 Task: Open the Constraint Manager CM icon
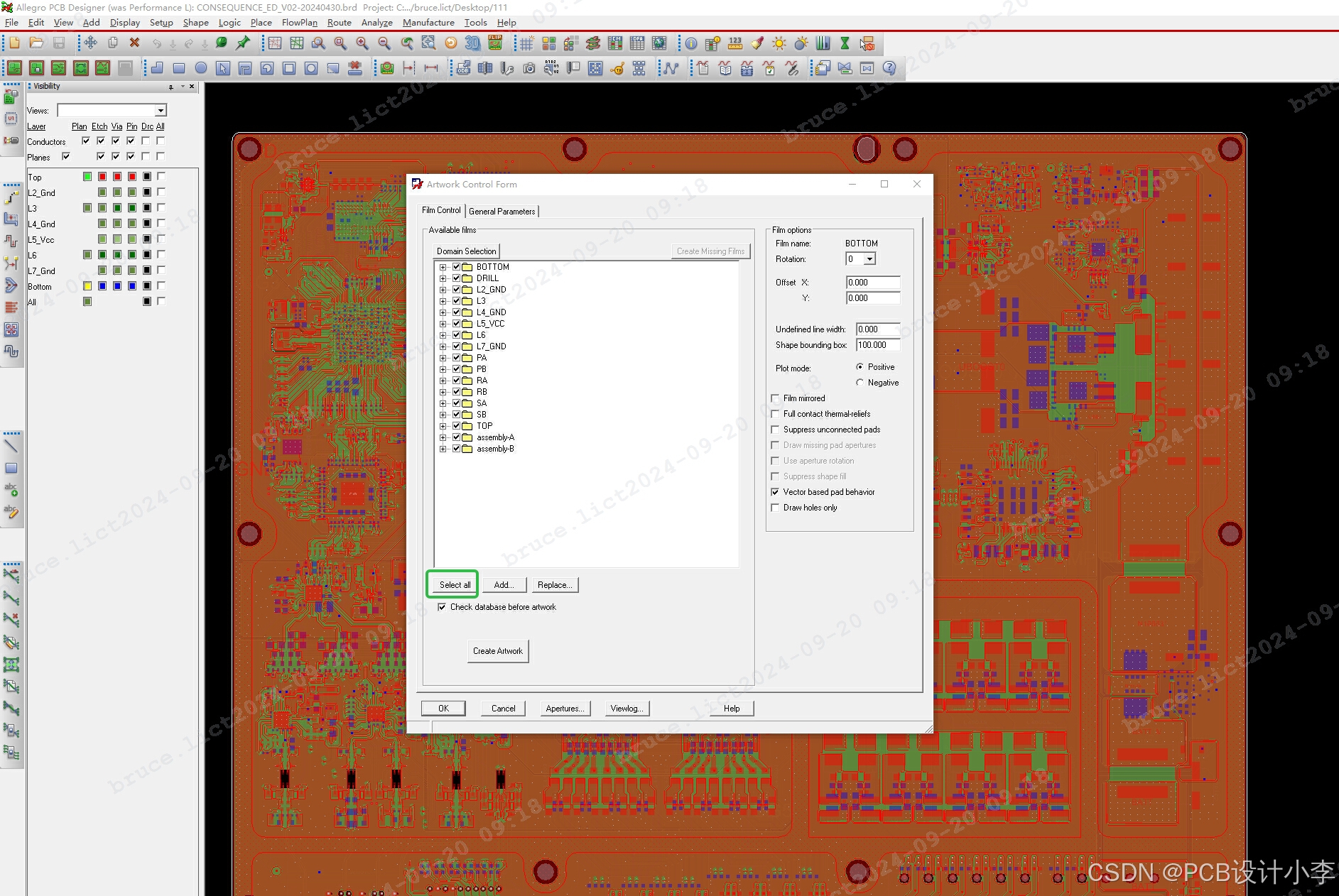tap(615, 43)
